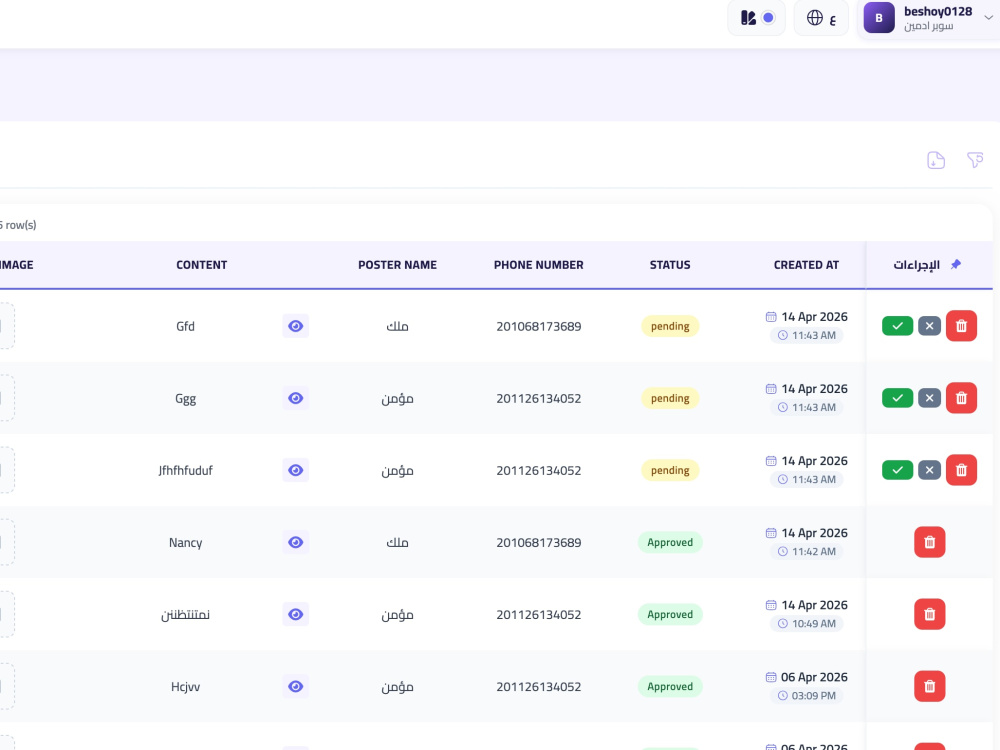
Task: Click Approved badge in Nancy row
Action: 670,542
